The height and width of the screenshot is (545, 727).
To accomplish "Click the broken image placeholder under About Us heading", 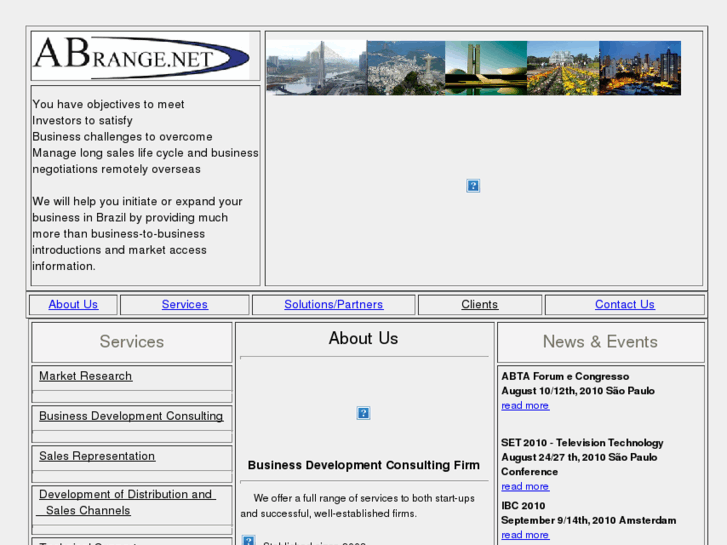I will [364, 413].
